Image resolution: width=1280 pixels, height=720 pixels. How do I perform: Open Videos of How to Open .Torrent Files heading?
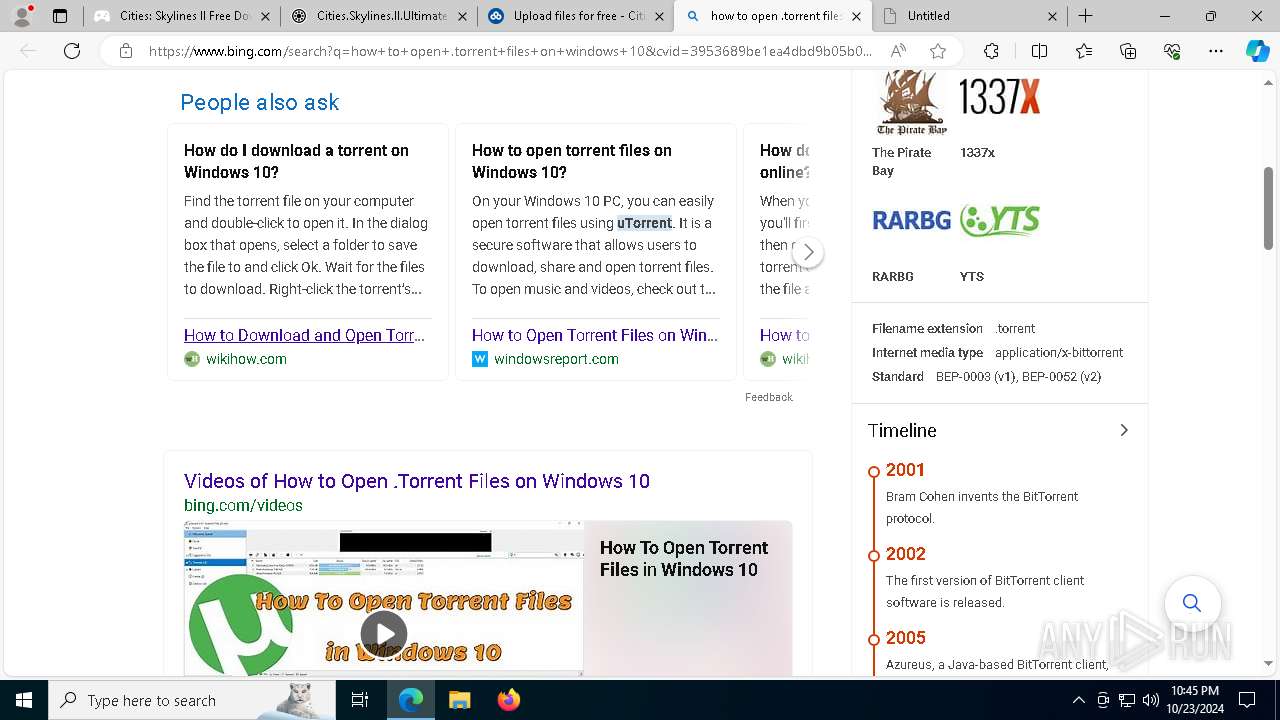(x=417, y=481)
